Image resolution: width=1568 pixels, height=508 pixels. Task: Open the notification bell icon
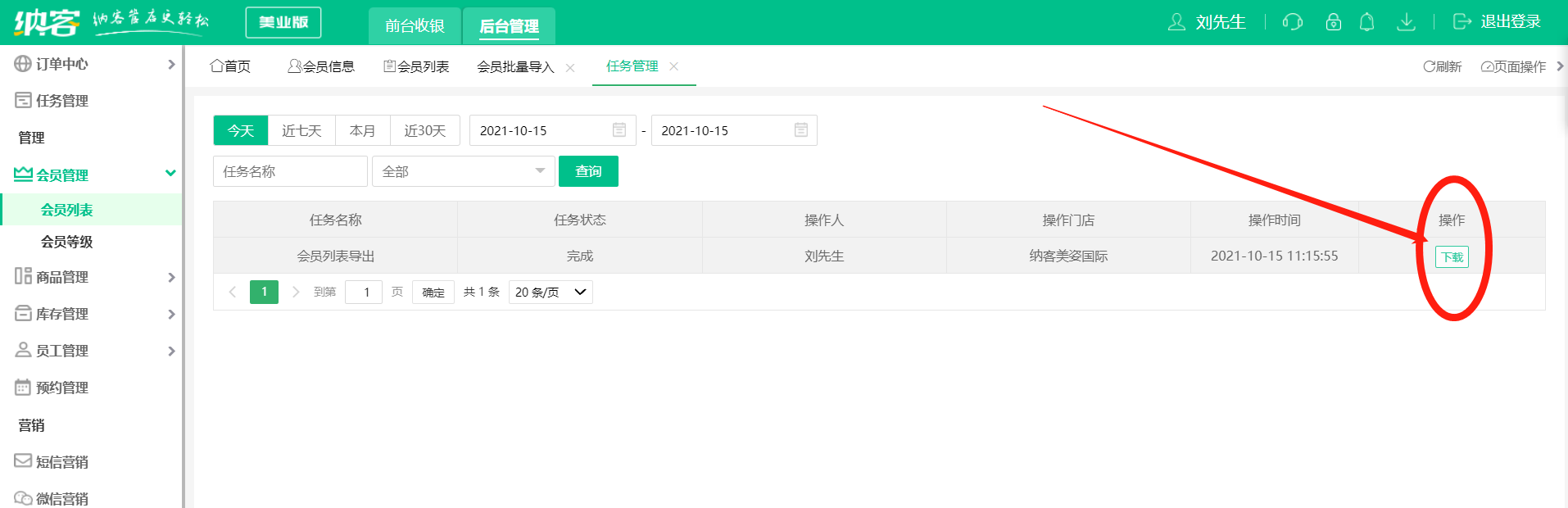[1366, 22]
